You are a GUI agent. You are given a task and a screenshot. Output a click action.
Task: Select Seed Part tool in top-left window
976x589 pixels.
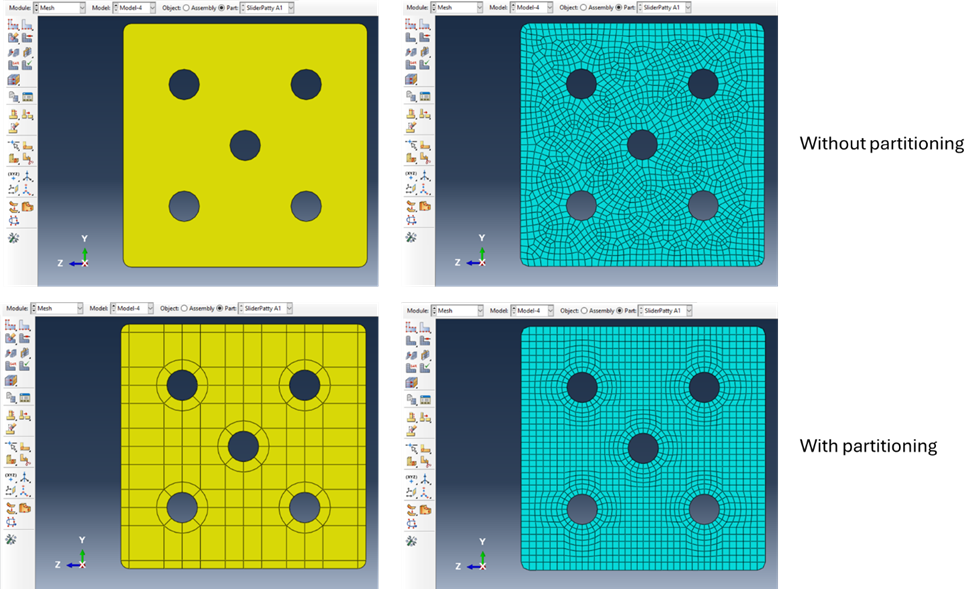13,25
